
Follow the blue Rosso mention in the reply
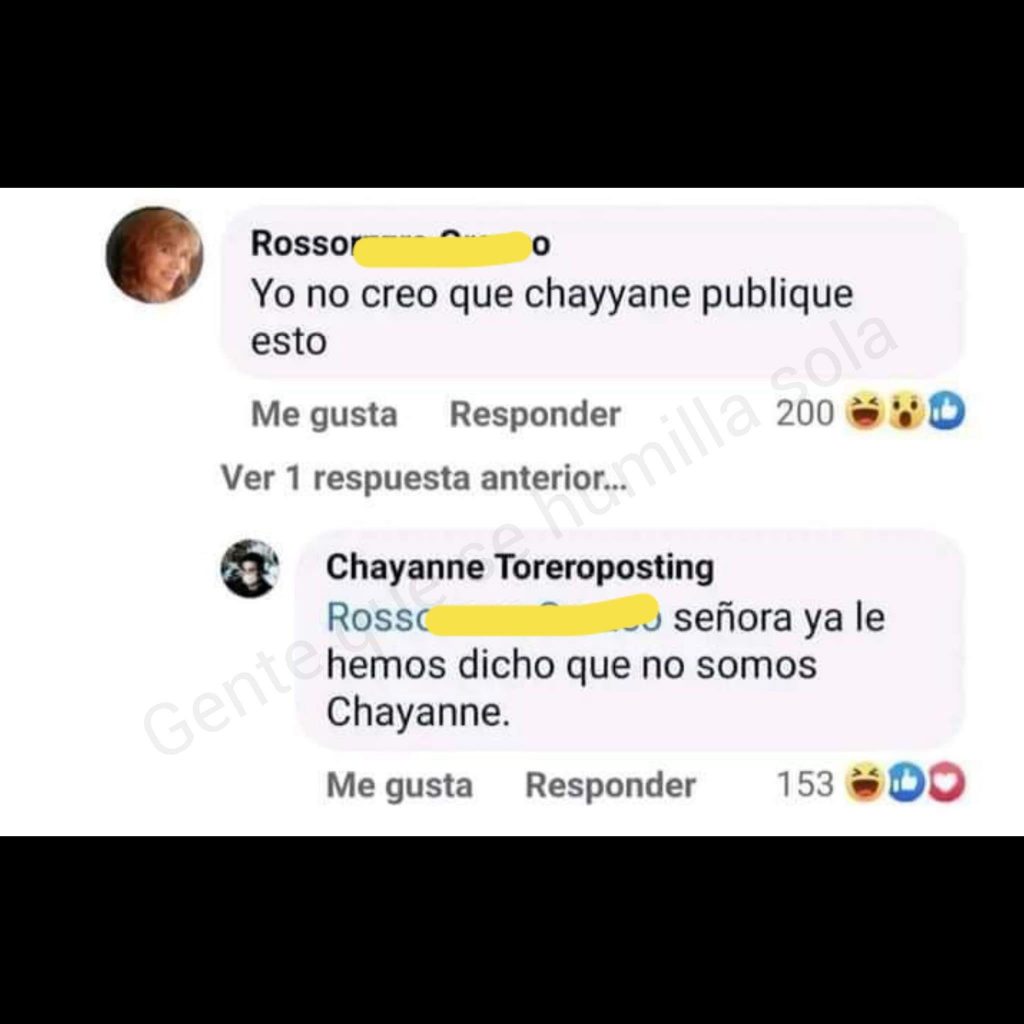click(494, 616)
